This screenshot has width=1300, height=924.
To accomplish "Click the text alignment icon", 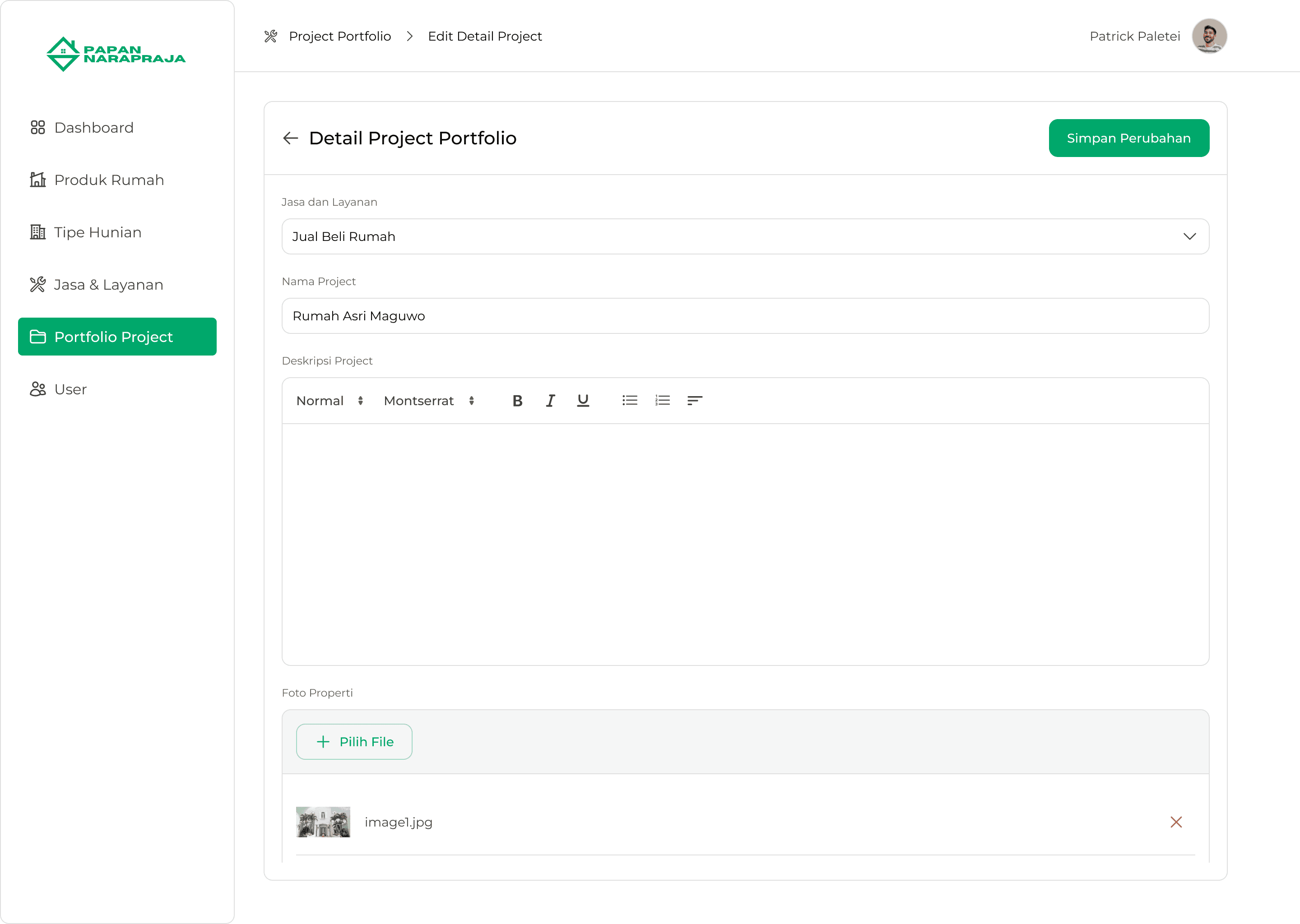I will [x=694, y=401].
